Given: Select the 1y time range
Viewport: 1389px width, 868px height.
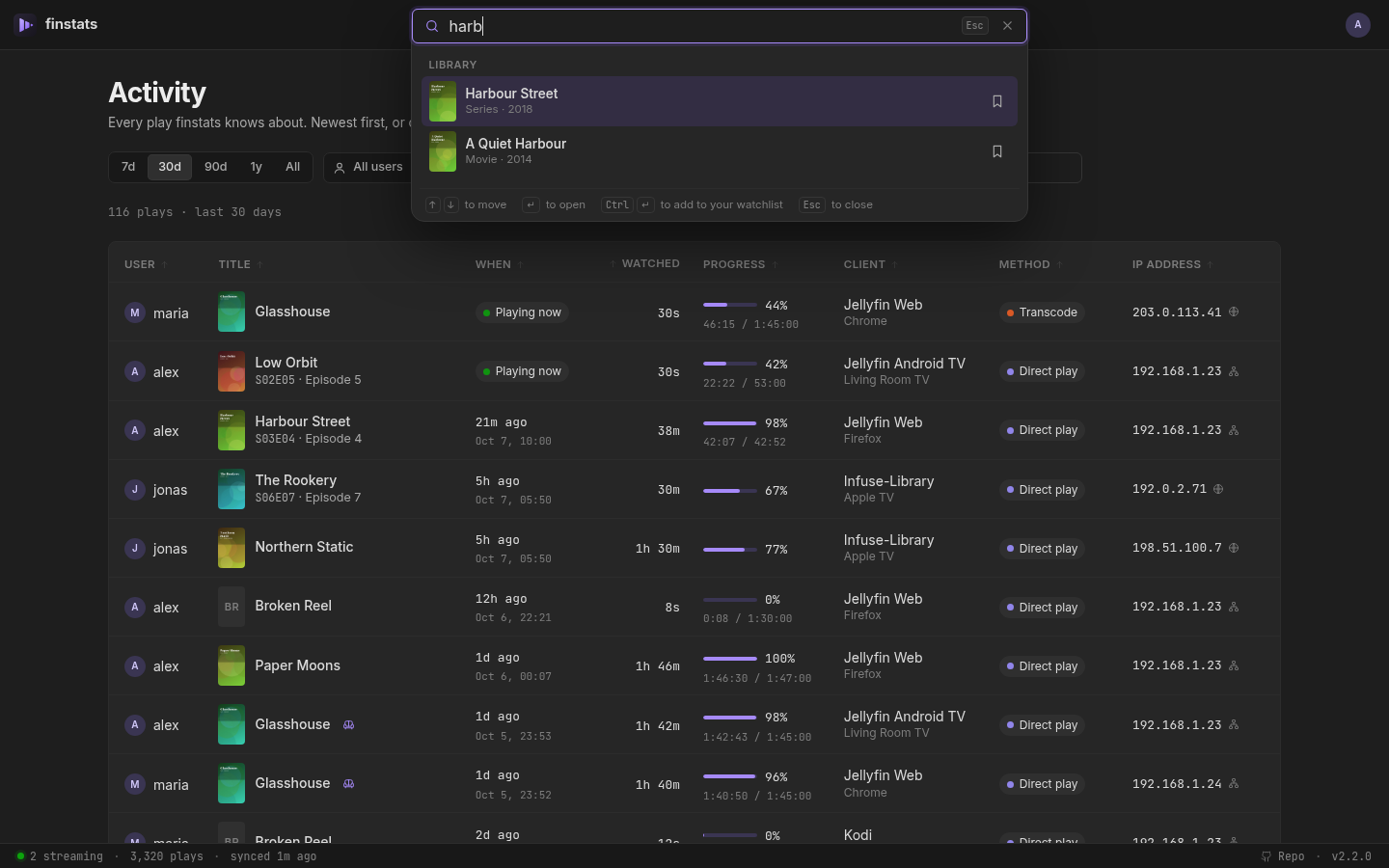Looking at the screenshot, I should pos(257,167).
